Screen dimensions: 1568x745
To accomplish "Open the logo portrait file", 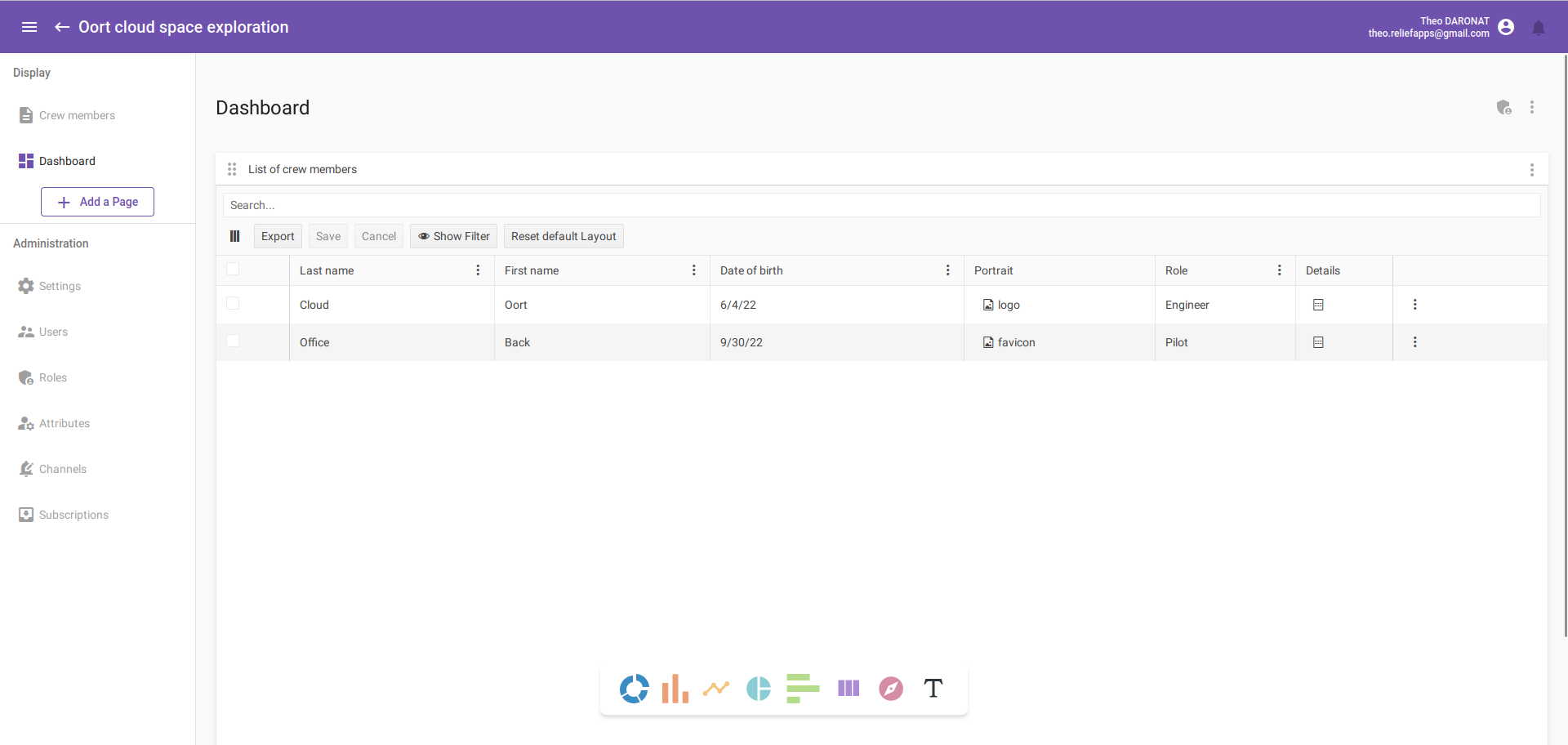I will (x=1001, y=305).
